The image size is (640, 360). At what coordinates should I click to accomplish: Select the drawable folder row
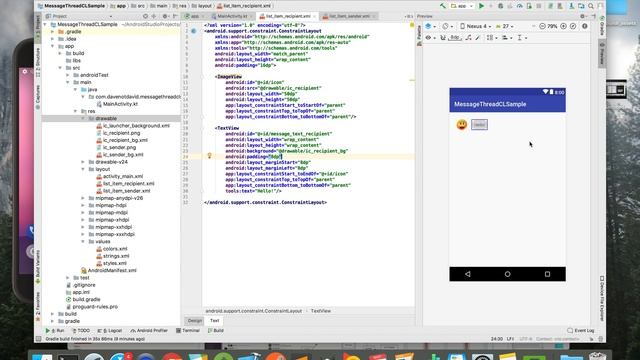[x=111, y=118]
